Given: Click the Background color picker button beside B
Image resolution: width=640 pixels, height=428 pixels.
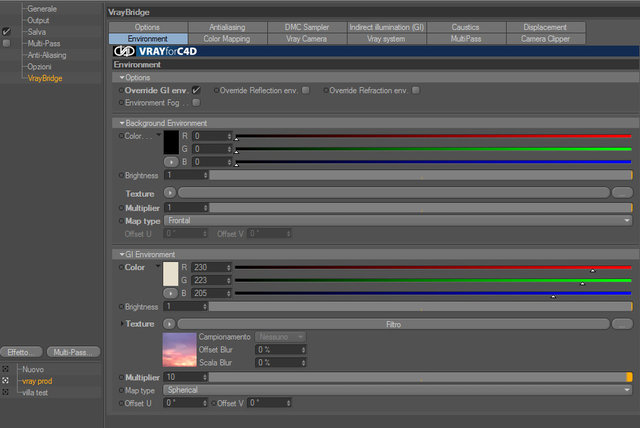Looking at the screenshot, I should pyautogui.click(x=171, y=162).
